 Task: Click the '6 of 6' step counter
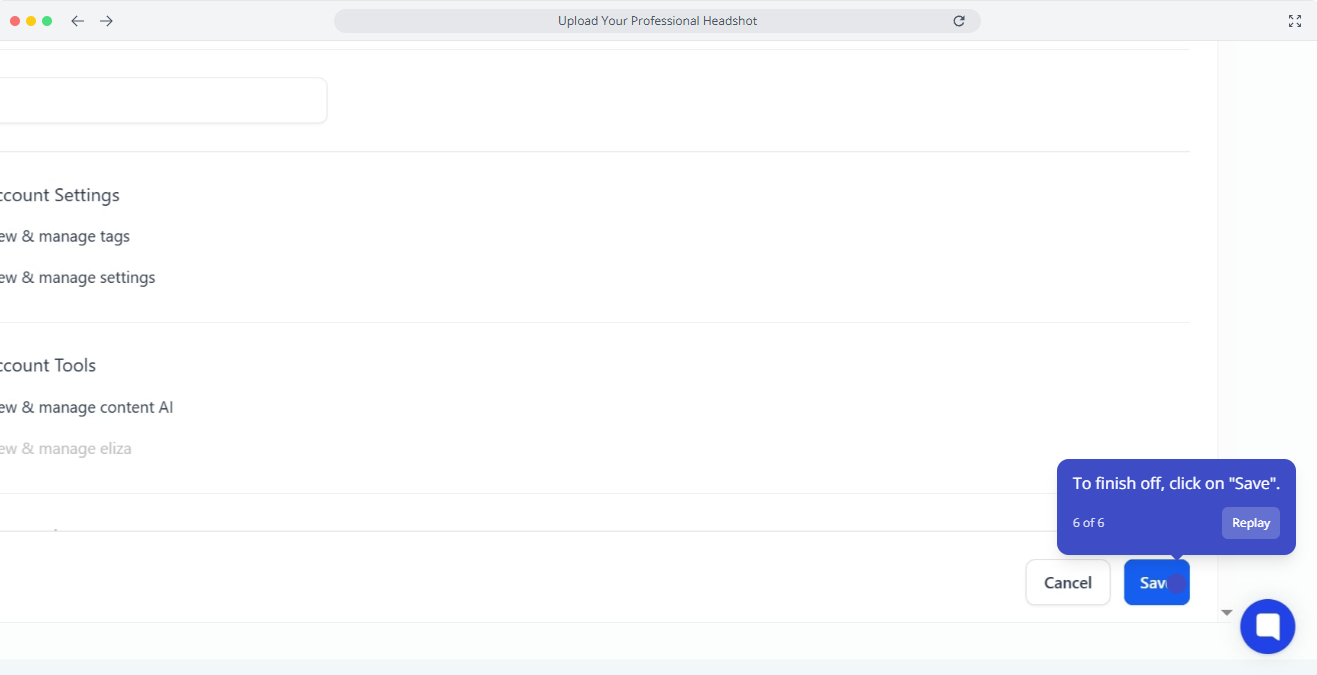1088,523
